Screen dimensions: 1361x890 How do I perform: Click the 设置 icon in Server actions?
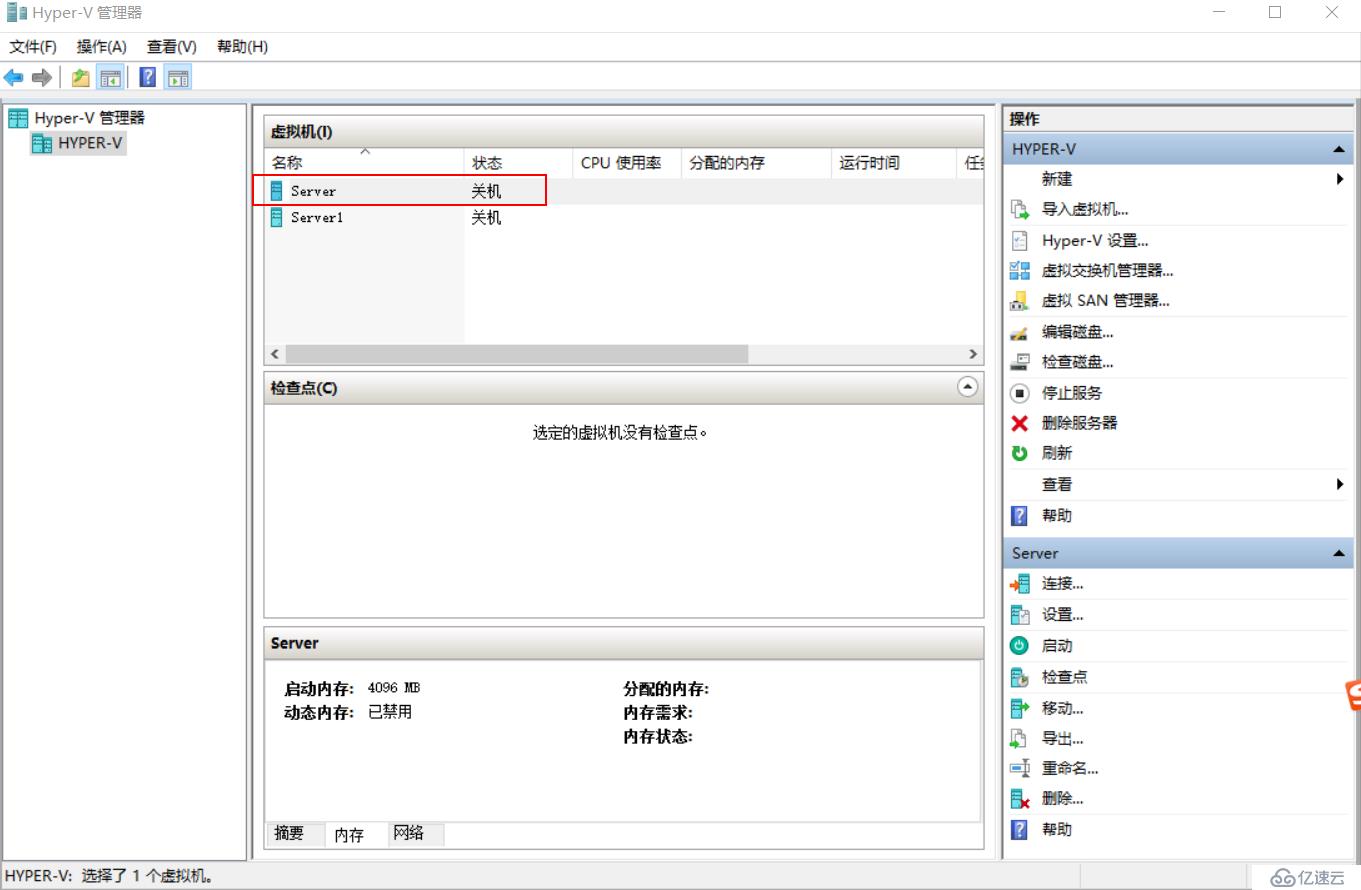tap(1020, 615)
